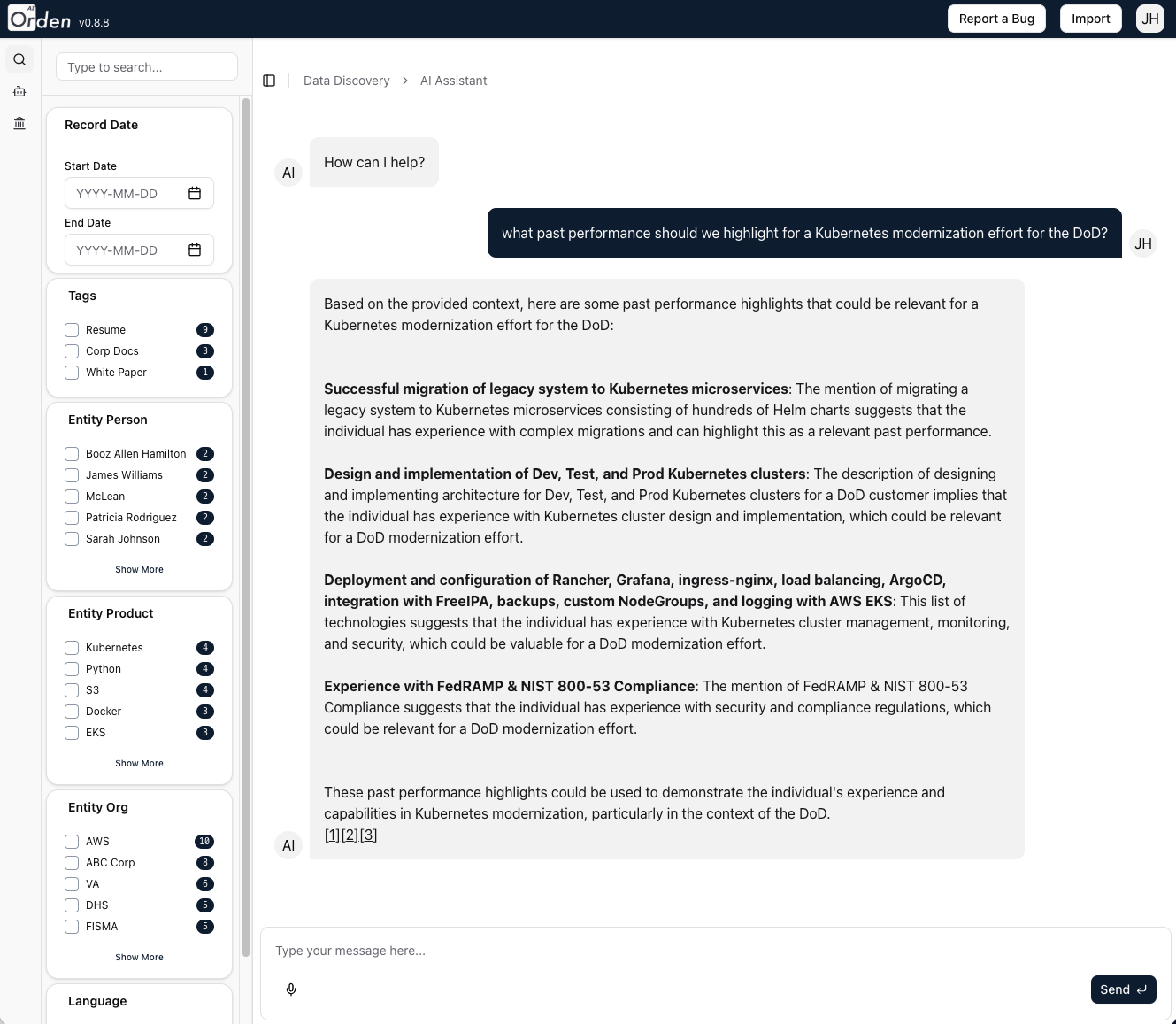Click the bank/institution icon in the sidebar
Viewport: 1176px width, 1024px height.
coord(19,123)
